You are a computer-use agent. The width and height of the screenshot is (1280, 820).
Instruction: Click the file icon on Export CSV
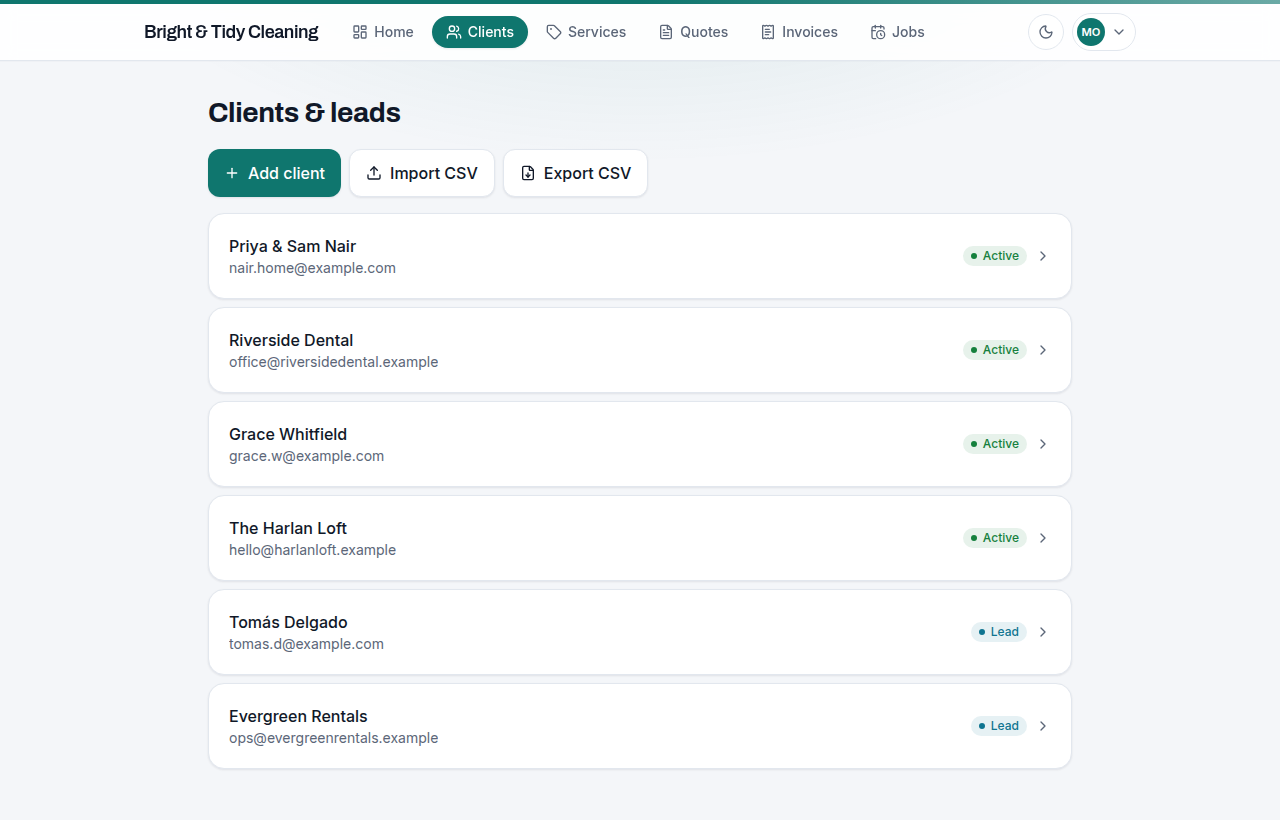tap(528, 173)
